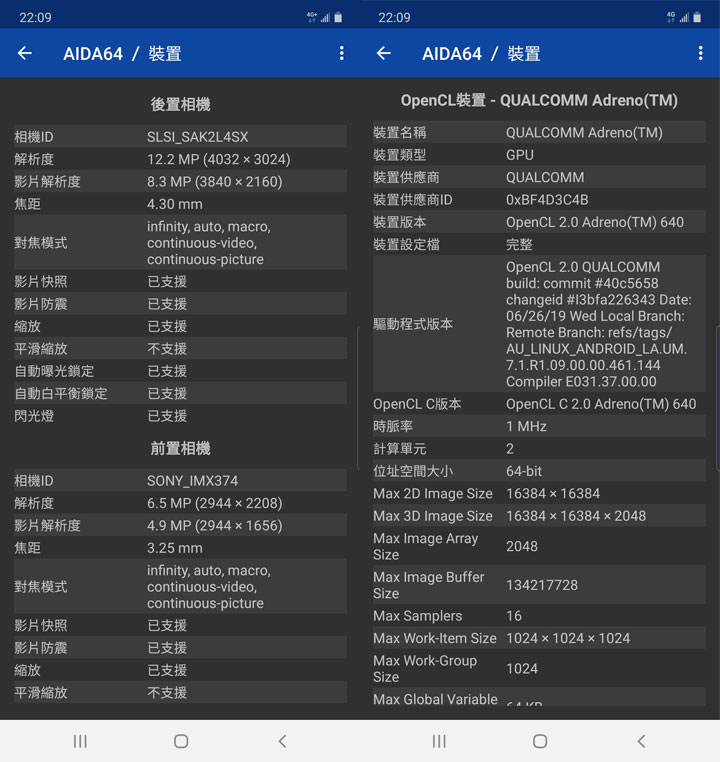Select device type value GPU
Image resolution: width=720 pixels, height=762 pixels.
point(520,155)
